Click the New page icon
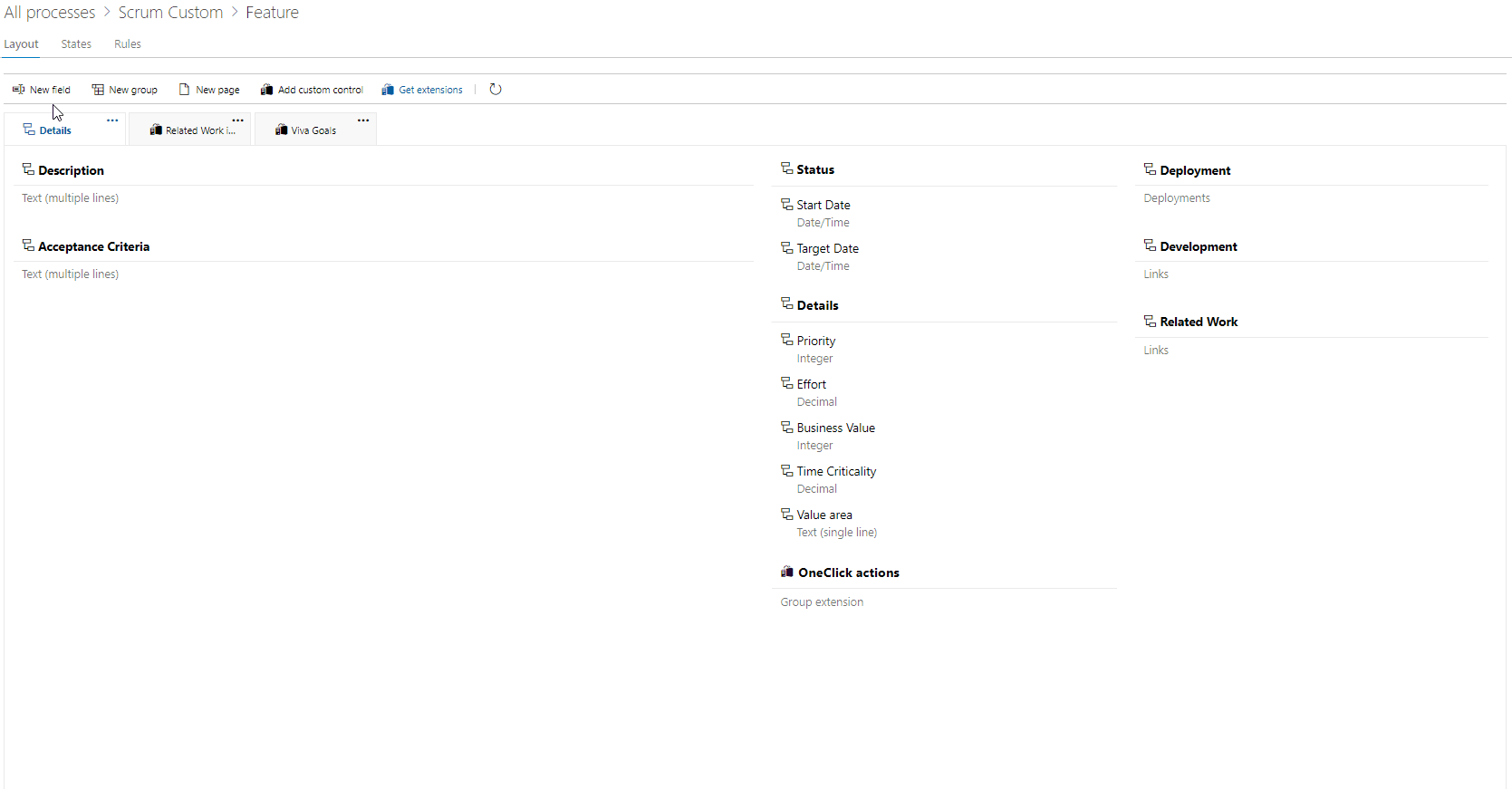The width and height of the screenshot is (1512, 789). (x=184, y=90)
